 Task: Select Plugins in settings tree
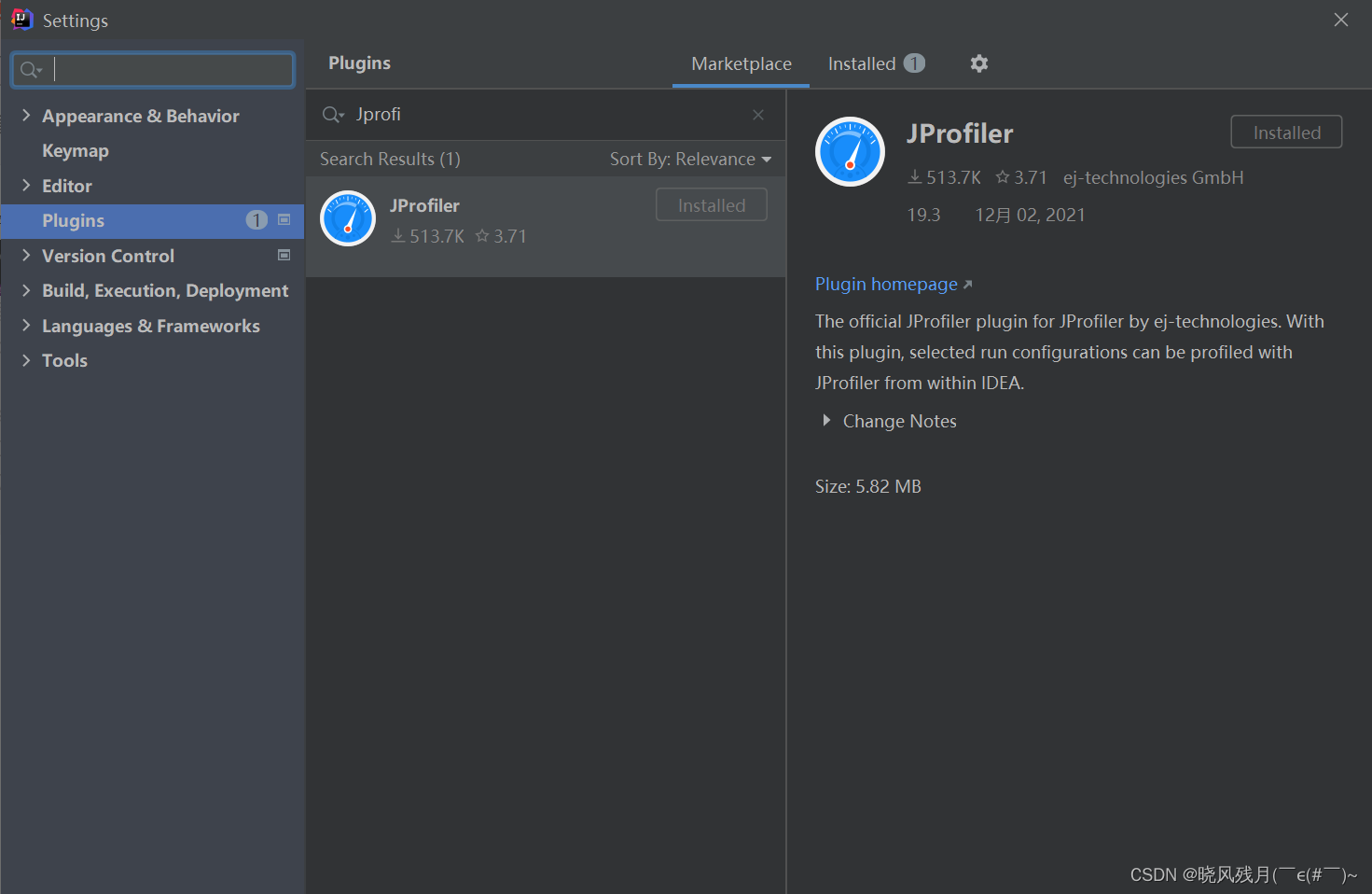tap(152, 220)
